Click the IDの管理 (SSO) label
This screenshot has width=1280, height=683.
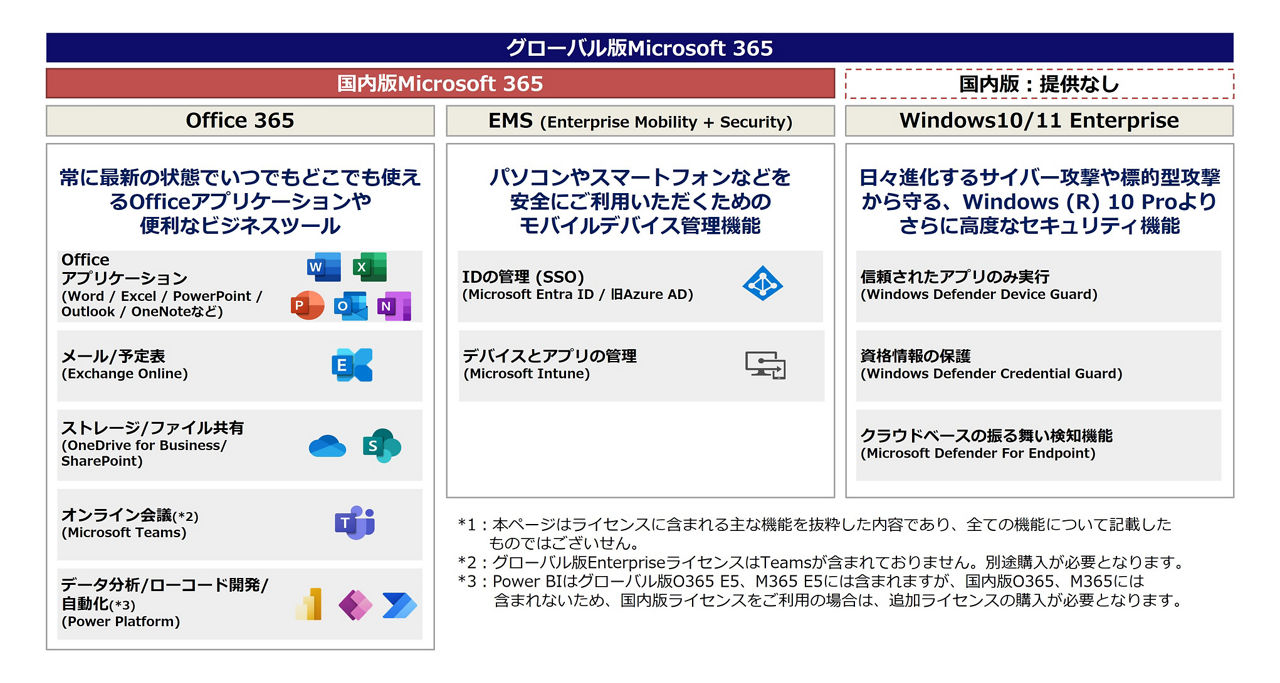(523, 277)
